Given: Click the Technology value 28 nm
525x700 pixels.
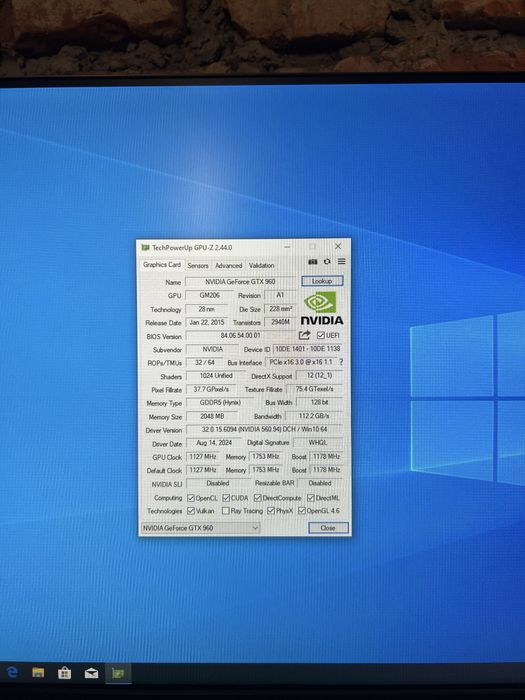Looking at the screenshot, I should tap(207, 309).
